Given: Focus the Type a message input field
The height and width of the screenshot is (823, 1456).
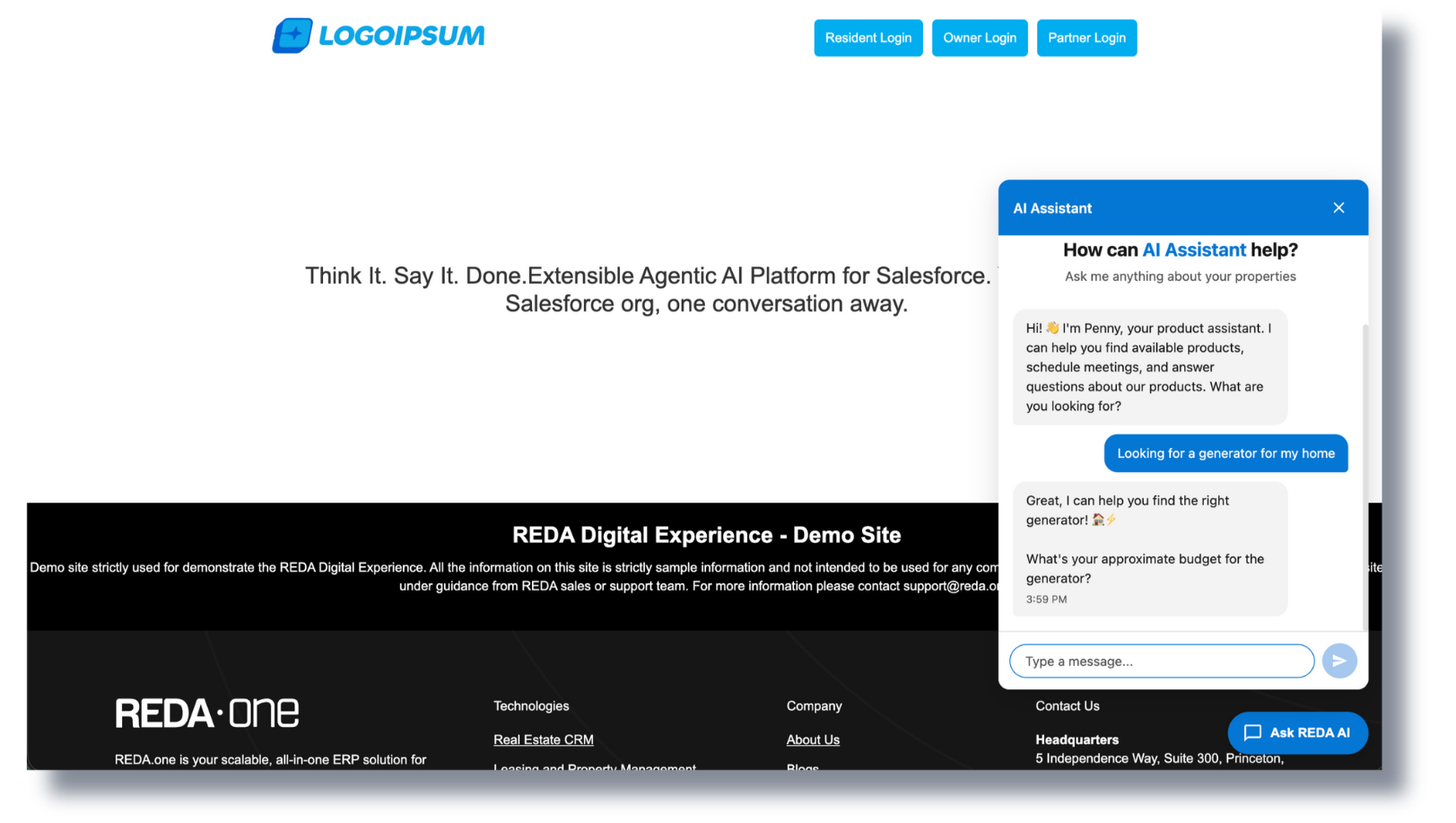Looking at the screenshot, I should (x=1161, y=661).
